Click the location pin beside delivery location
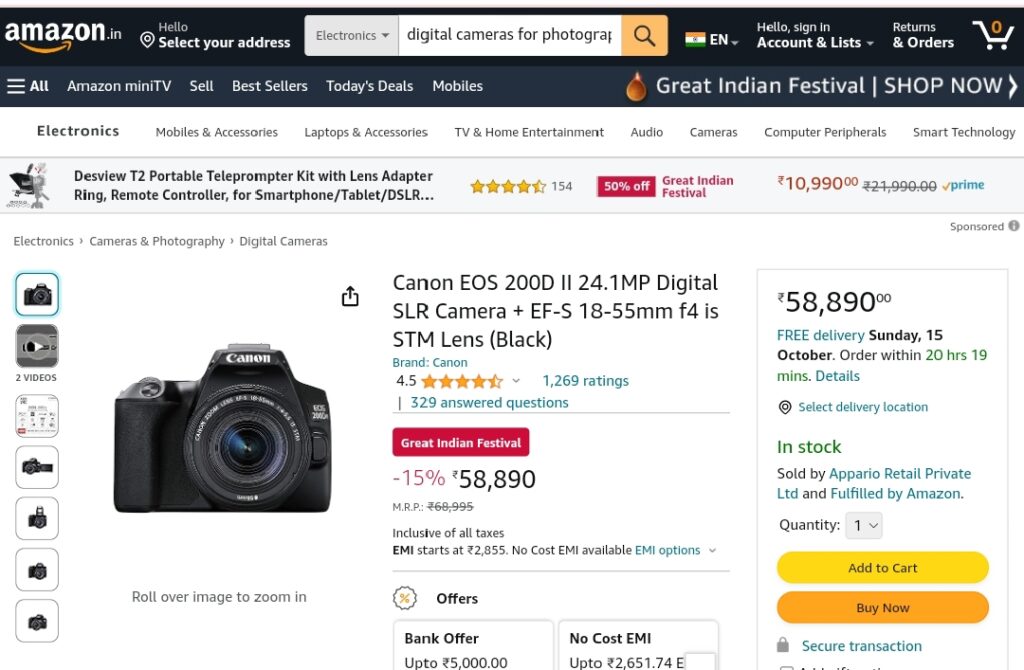Viewport: 1024px width, 670px height. click(x=785, y=407)
